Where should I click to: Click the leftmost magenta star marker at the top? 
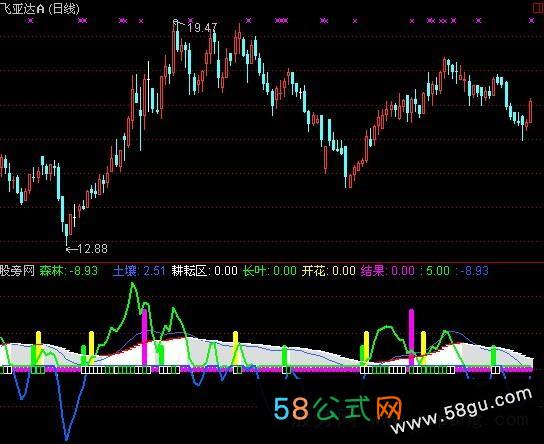31,21
